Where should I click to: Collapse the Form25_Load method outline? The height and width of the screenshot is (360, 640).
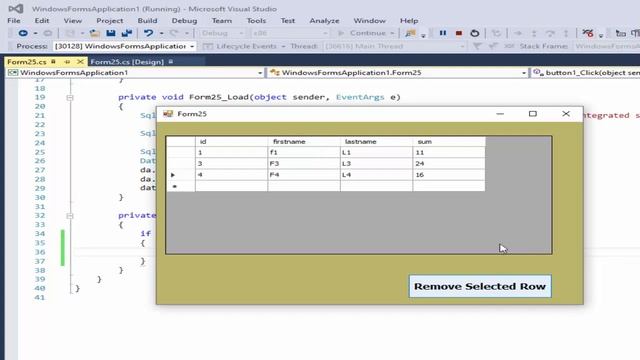tap(70, 98)
